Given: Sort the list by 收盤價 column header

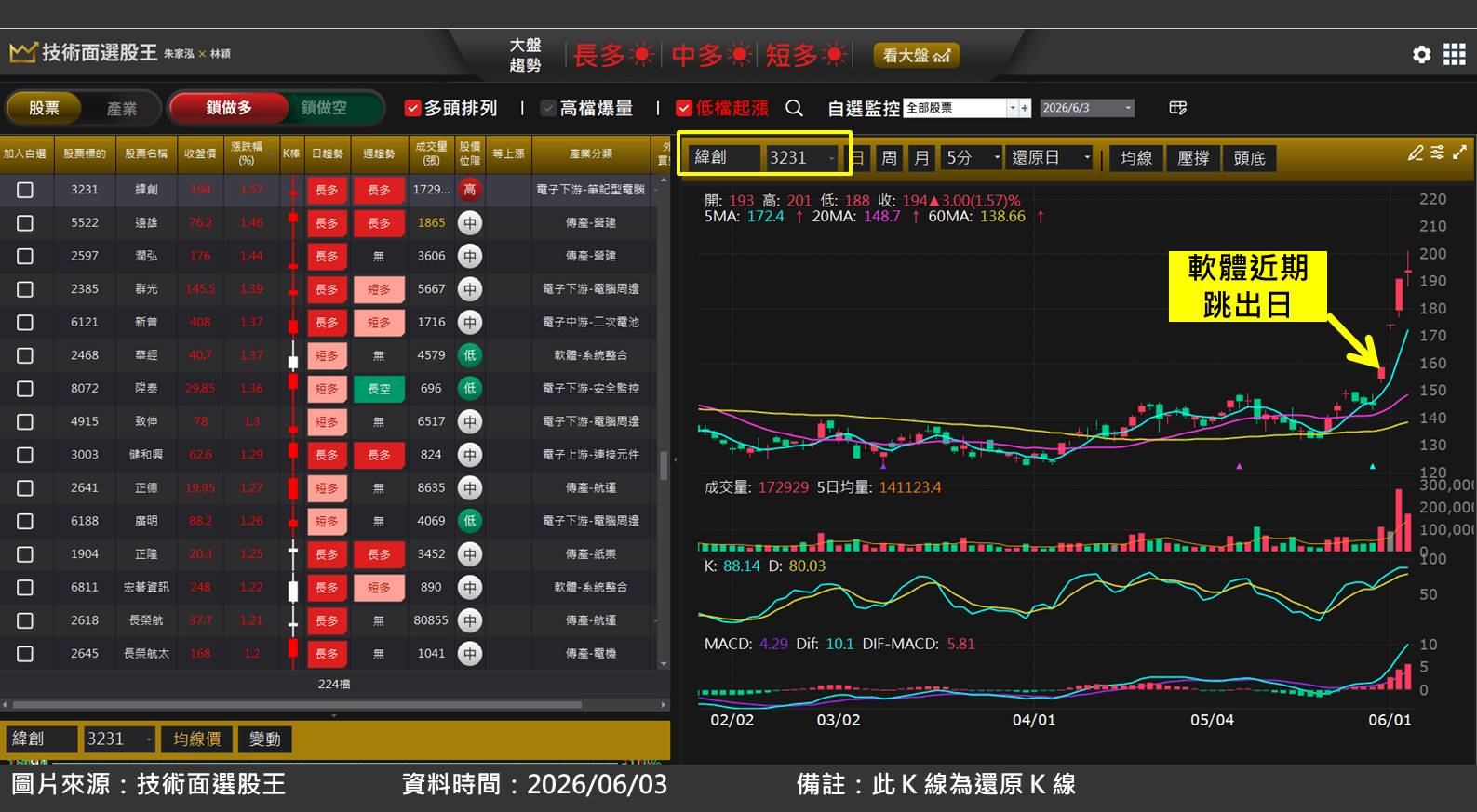Looking at the screenshot, I should tap(200, 153).
